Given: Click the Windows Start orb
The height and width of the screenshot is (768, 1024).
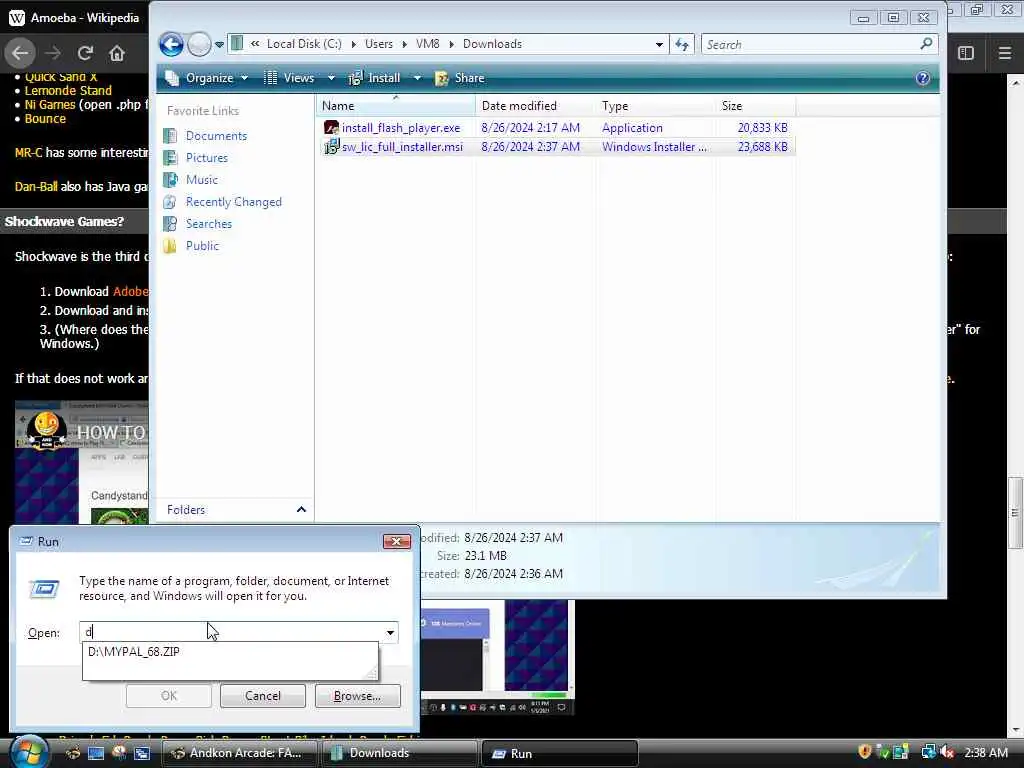Looking at the screenshot, I should coord(27,752).
